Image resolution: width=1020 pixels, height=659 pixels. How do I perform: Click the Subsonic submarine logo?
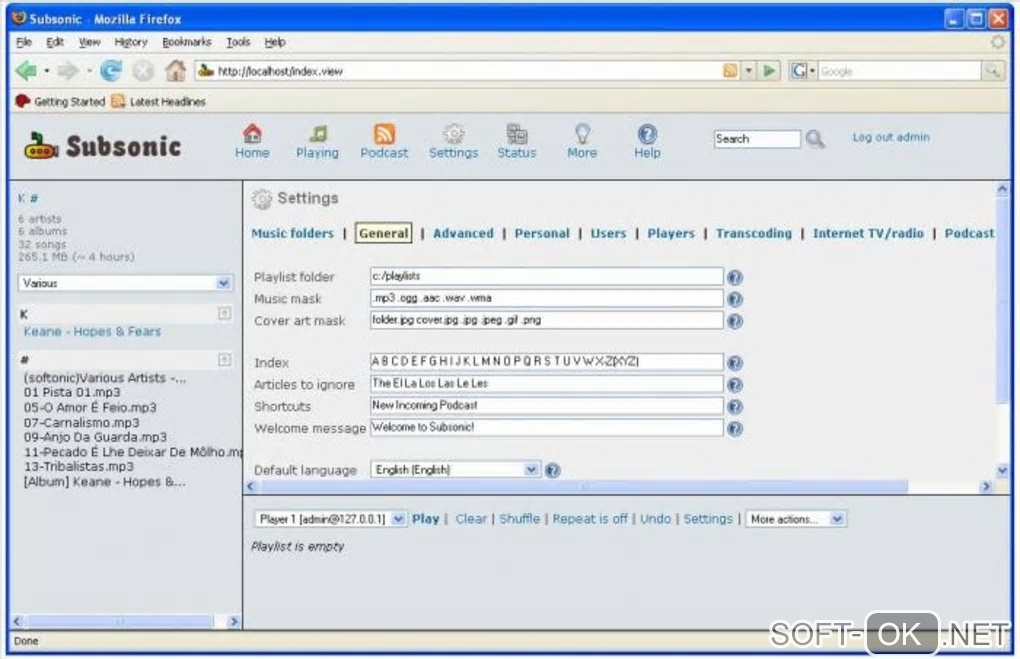coord(41,146)
